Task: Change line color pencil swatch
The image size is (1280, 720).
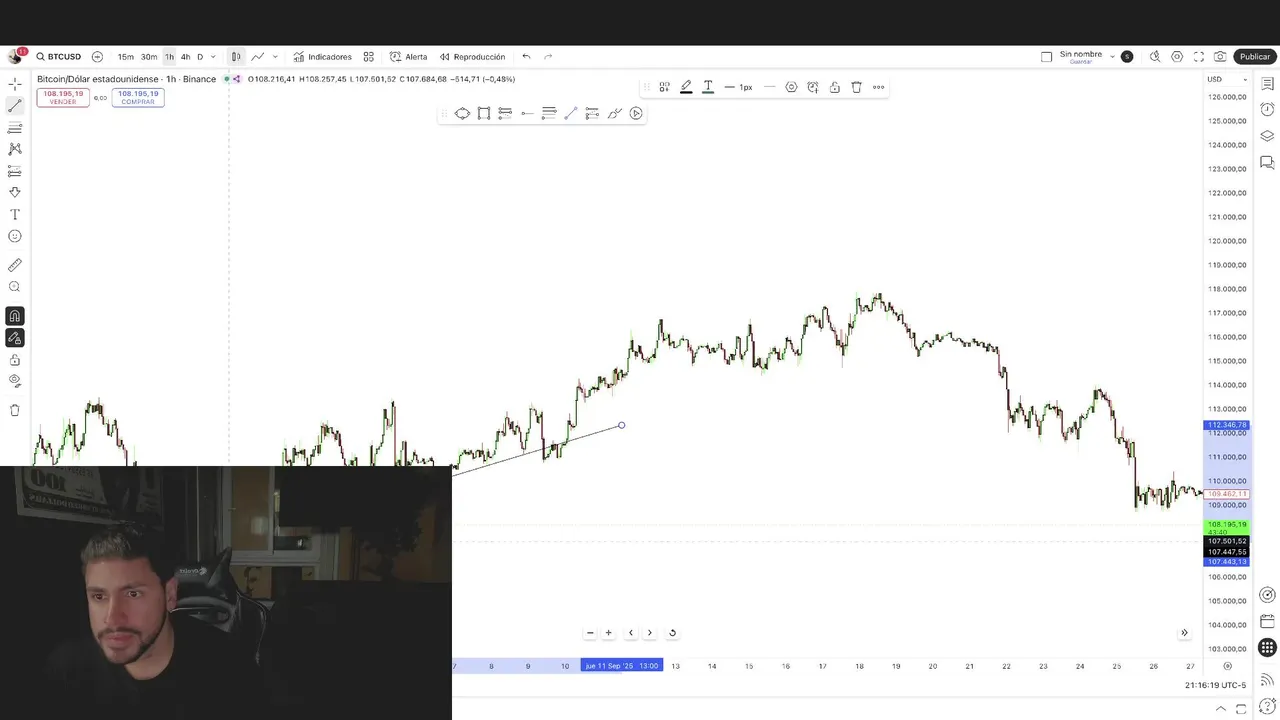Action: pos(686,87)
